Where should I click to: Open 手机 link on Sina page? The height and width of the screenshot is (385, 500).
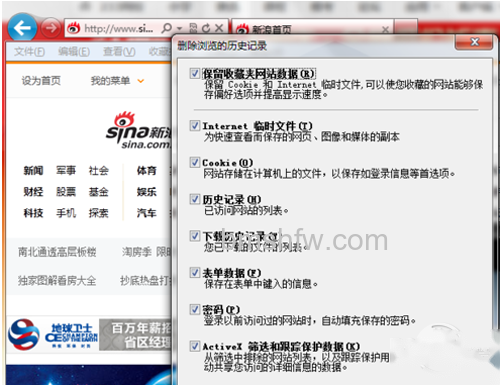point(66,213)
